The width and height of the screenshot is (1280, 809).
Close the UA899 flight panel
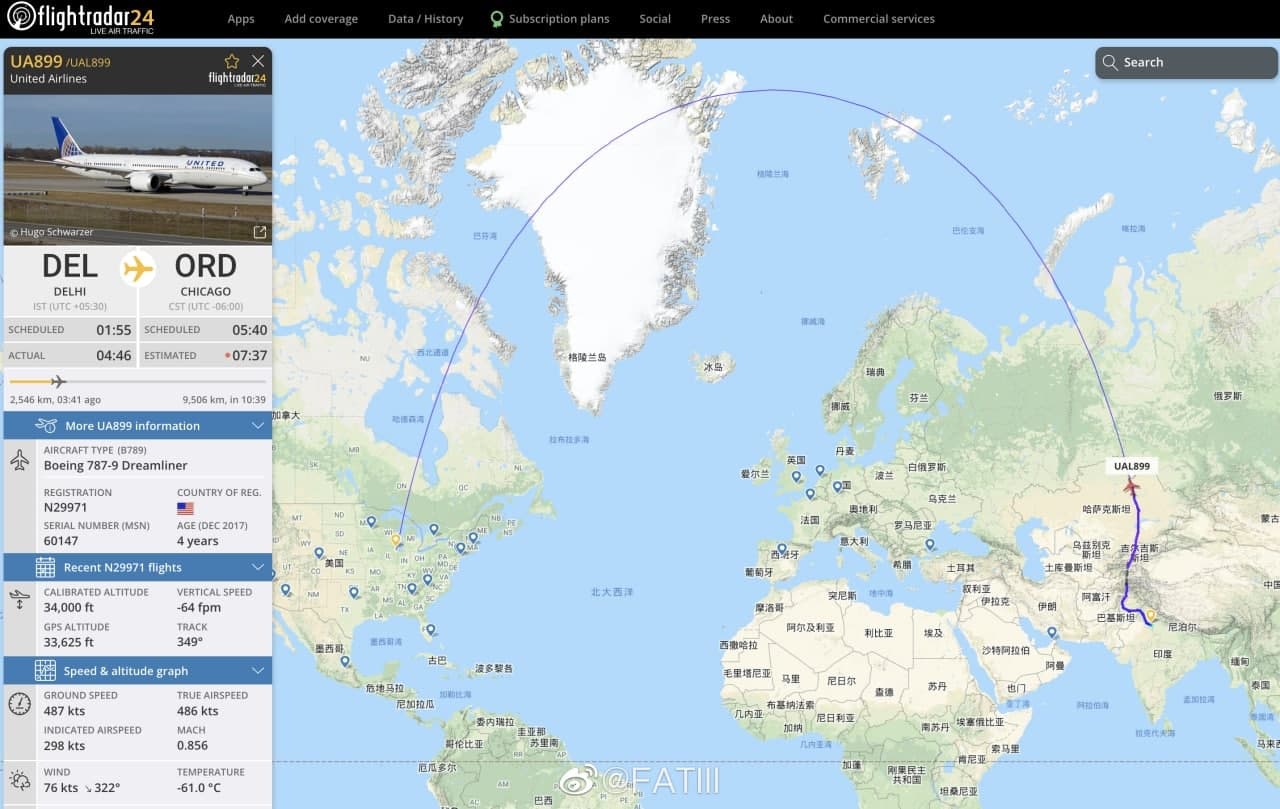258,61
